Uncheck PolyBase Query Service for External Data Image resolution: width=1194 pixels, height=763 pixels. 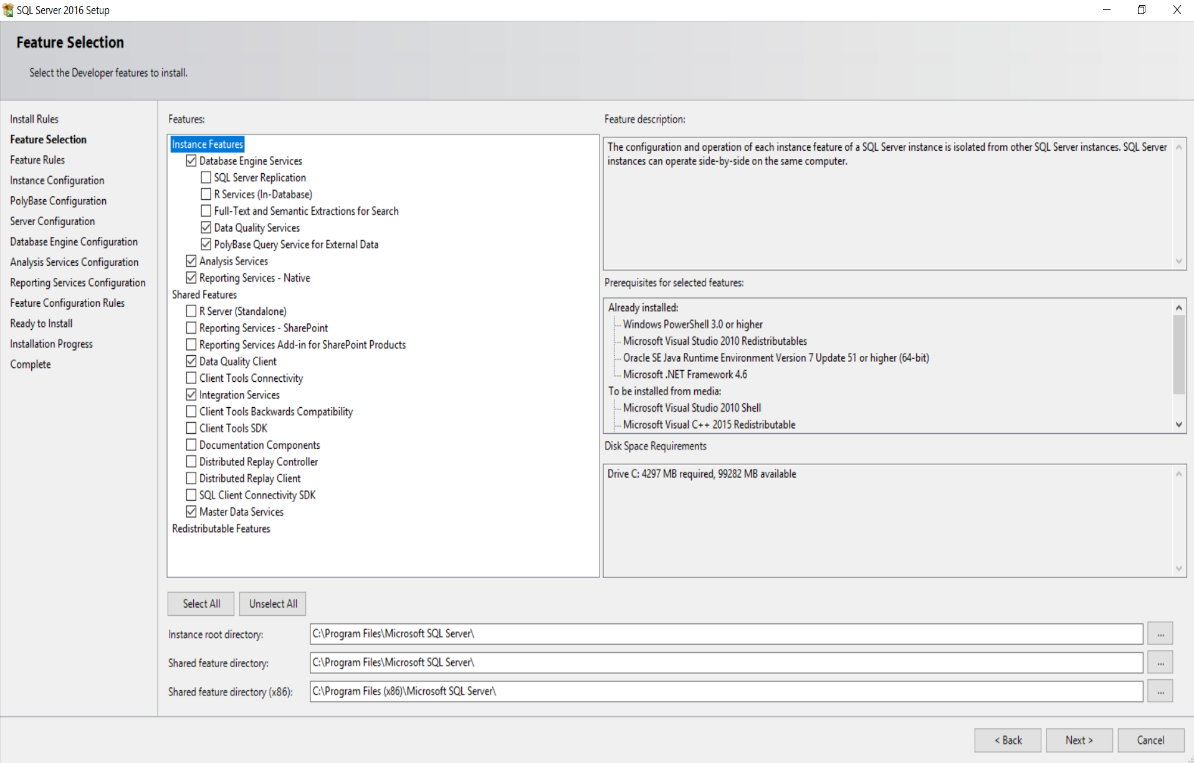tap(206, 244)
